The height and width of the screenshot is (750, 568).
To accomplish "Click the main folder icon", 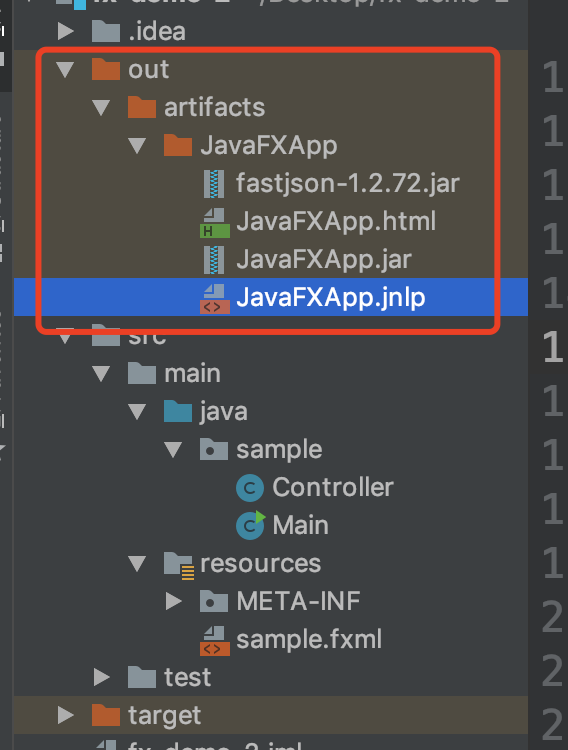I will click(x=142, y=373).
